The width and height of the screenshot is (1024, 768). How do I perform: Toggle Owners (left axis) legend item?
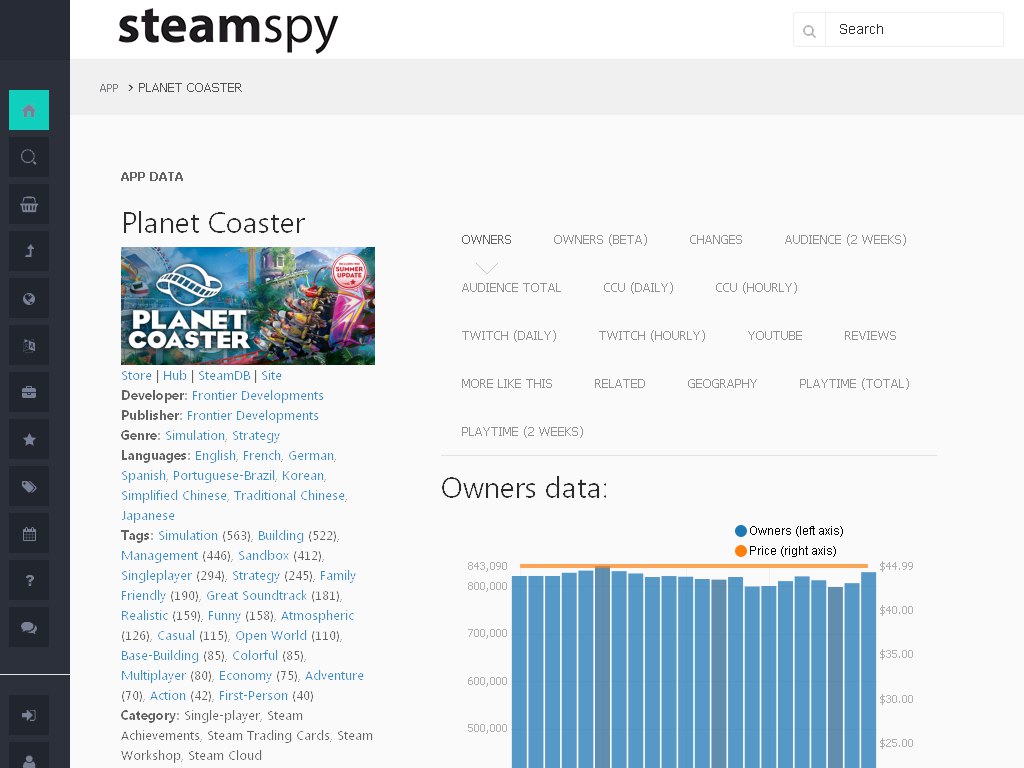coord(789,531)
